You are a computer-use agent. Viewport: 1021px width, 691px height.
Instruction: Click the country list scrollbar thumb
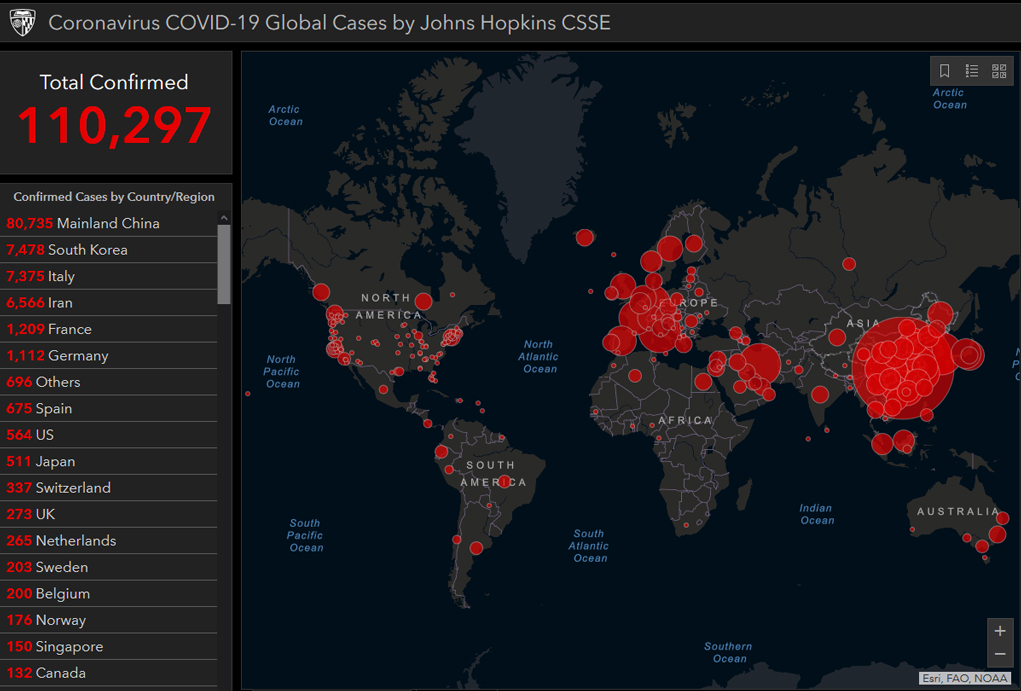click(x=224, y=264)
